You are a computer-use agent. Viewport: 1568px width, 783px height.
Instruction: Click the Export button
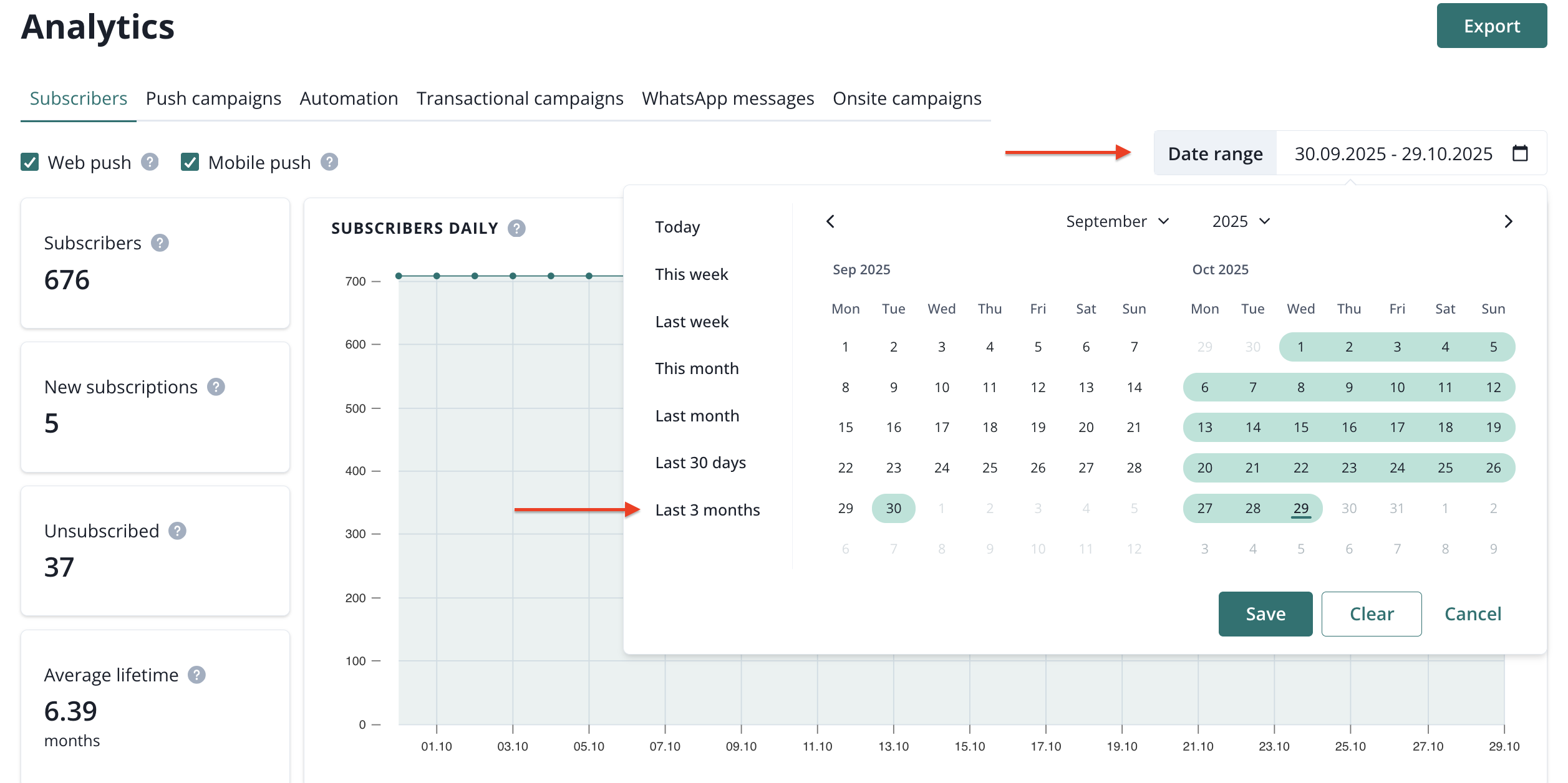pos(1491,26)
